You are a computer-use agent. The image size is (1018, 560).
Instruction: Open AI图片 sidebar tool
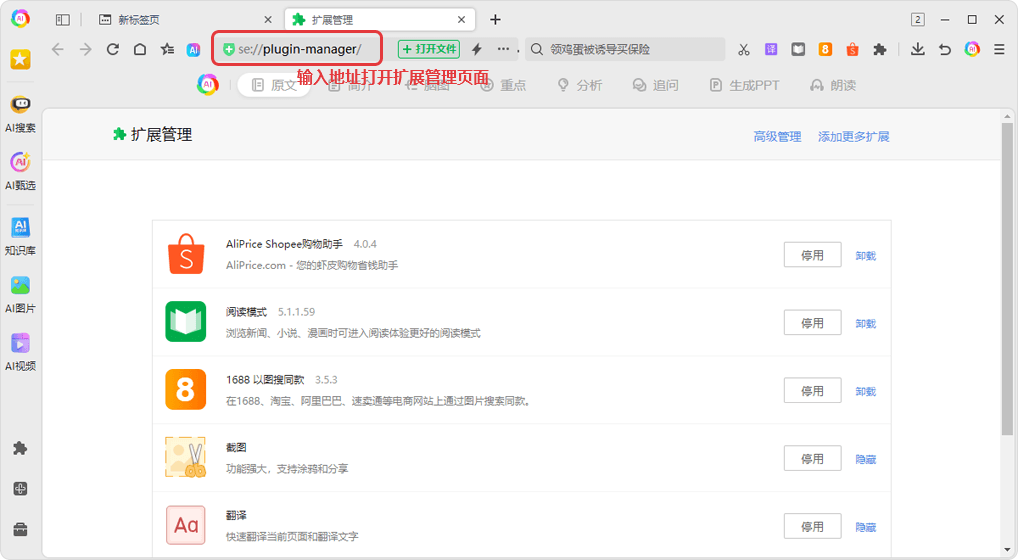click(20, 292)
